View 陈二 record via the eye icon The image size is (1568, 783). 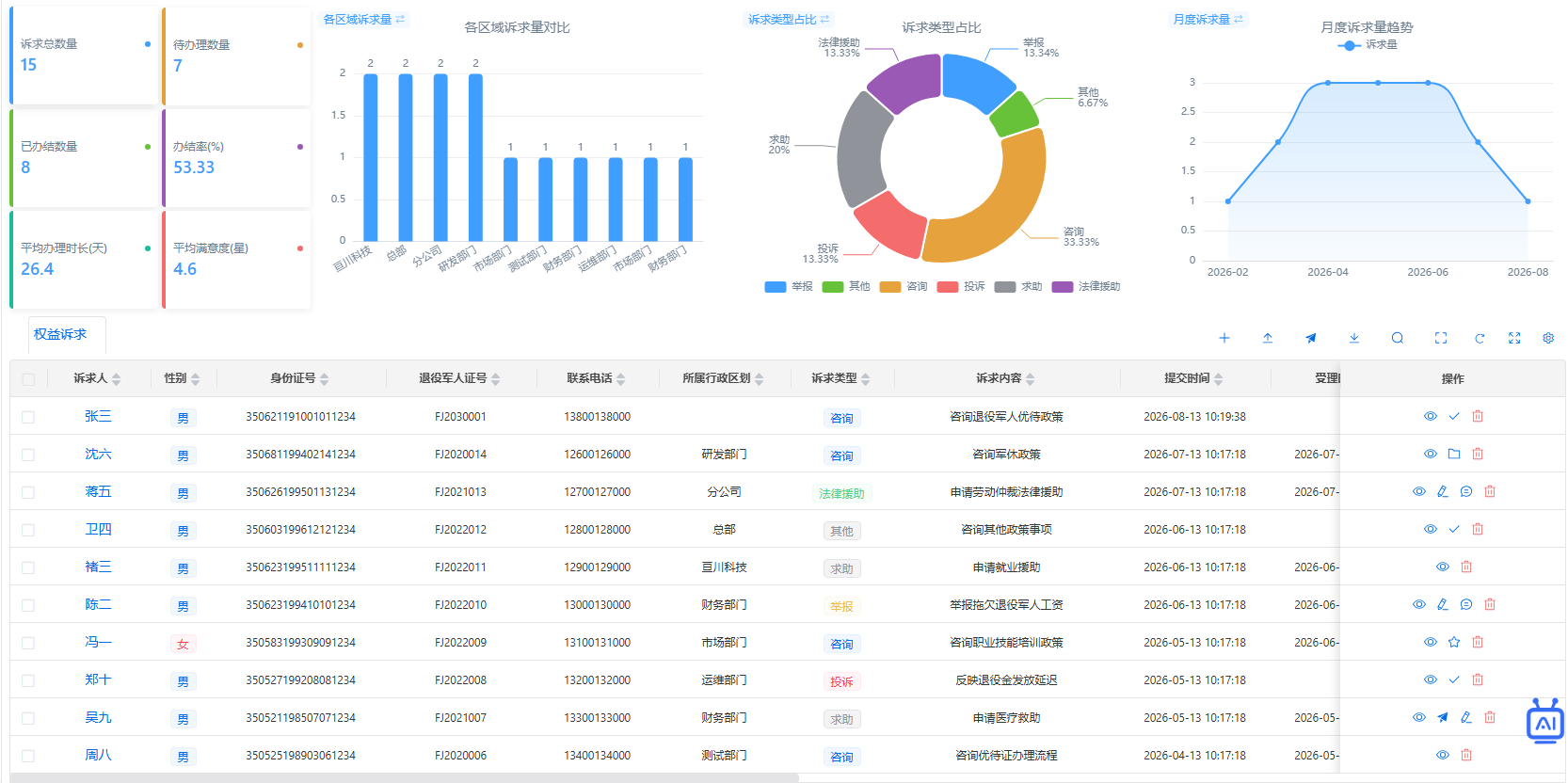point(1419,604)
